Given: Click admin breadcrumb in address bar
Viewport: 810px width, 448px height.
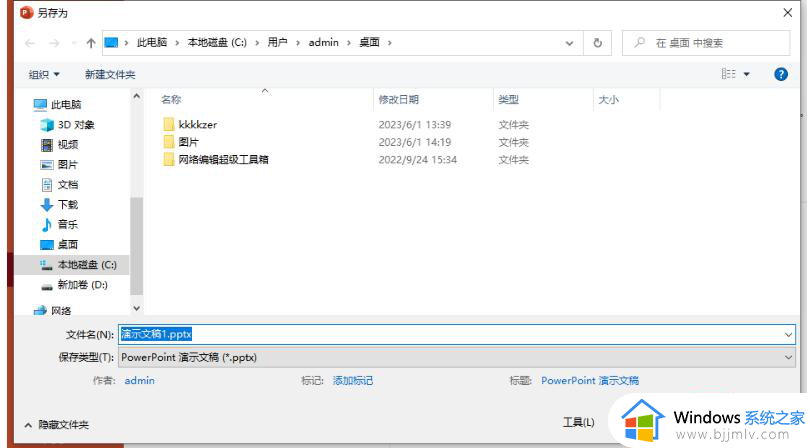Looking at the screenshot, I should pyautogui.click(x=323, y=43).
